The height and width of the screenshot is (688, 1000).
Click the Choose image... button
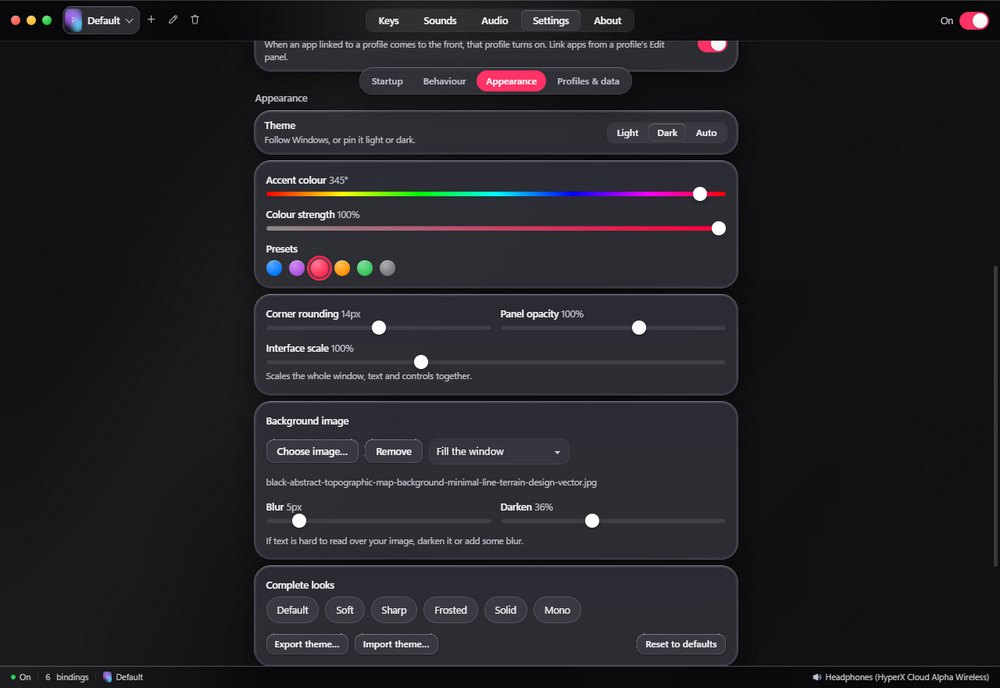click(x=312, y=451)
